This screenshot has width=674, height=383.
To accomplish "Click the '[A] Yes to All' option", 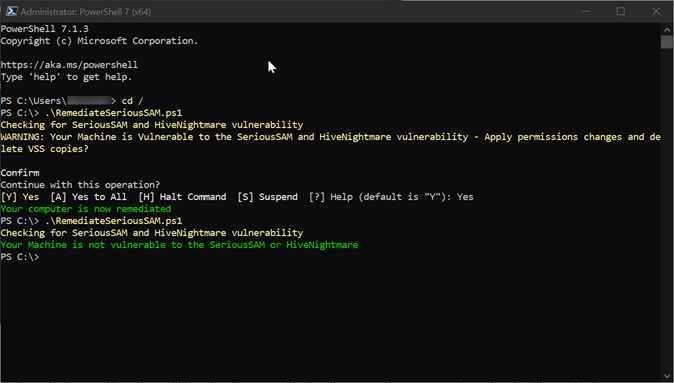I will pyautogui.click(x=89, y=197).
